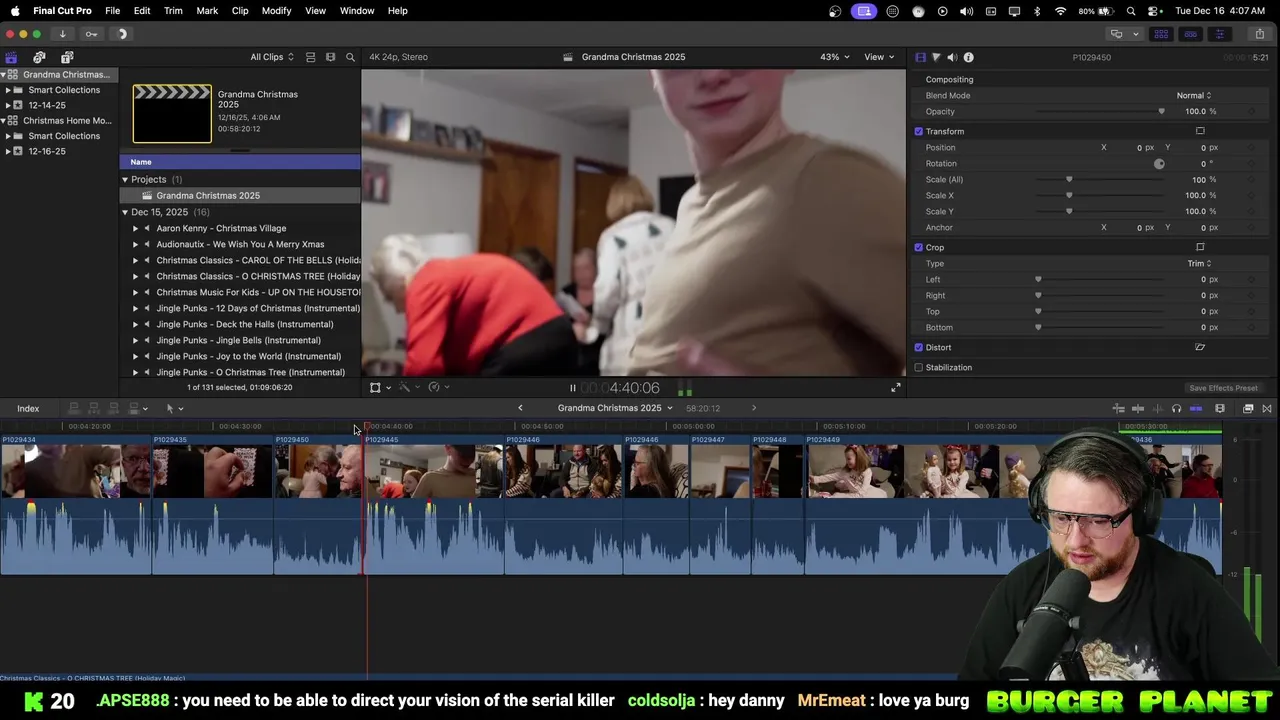The image size is (1280, 720).
Task: Open the Crop Type Trim dropdown
Action: click(1199, 263)
